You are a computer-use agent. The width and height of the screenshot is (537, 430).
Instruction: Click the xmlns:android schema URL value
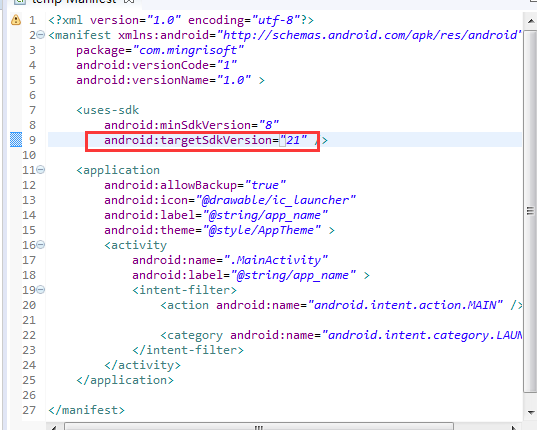[x=369, y=35]
